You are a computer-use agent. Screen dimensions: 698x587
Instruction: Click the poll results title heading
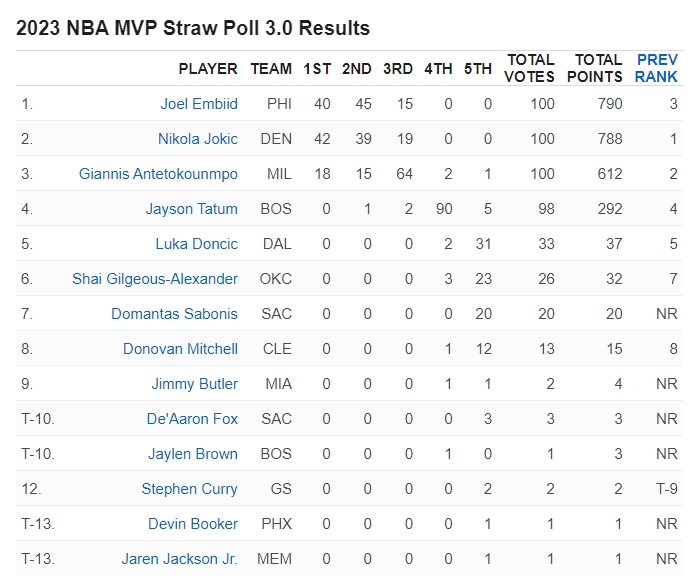[193, 28]
